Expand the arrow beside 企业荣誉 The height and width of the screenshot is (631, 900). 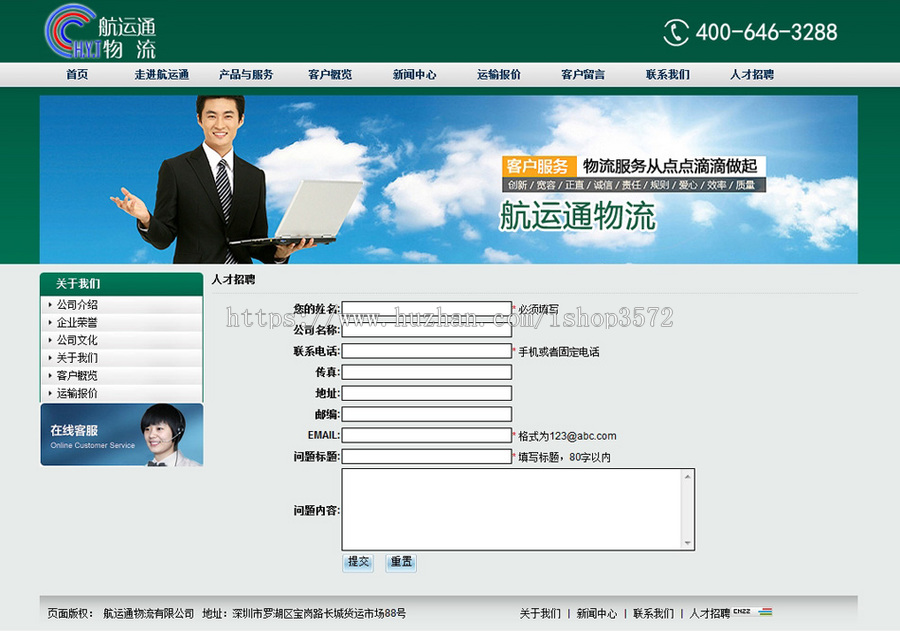pos(48,322)
